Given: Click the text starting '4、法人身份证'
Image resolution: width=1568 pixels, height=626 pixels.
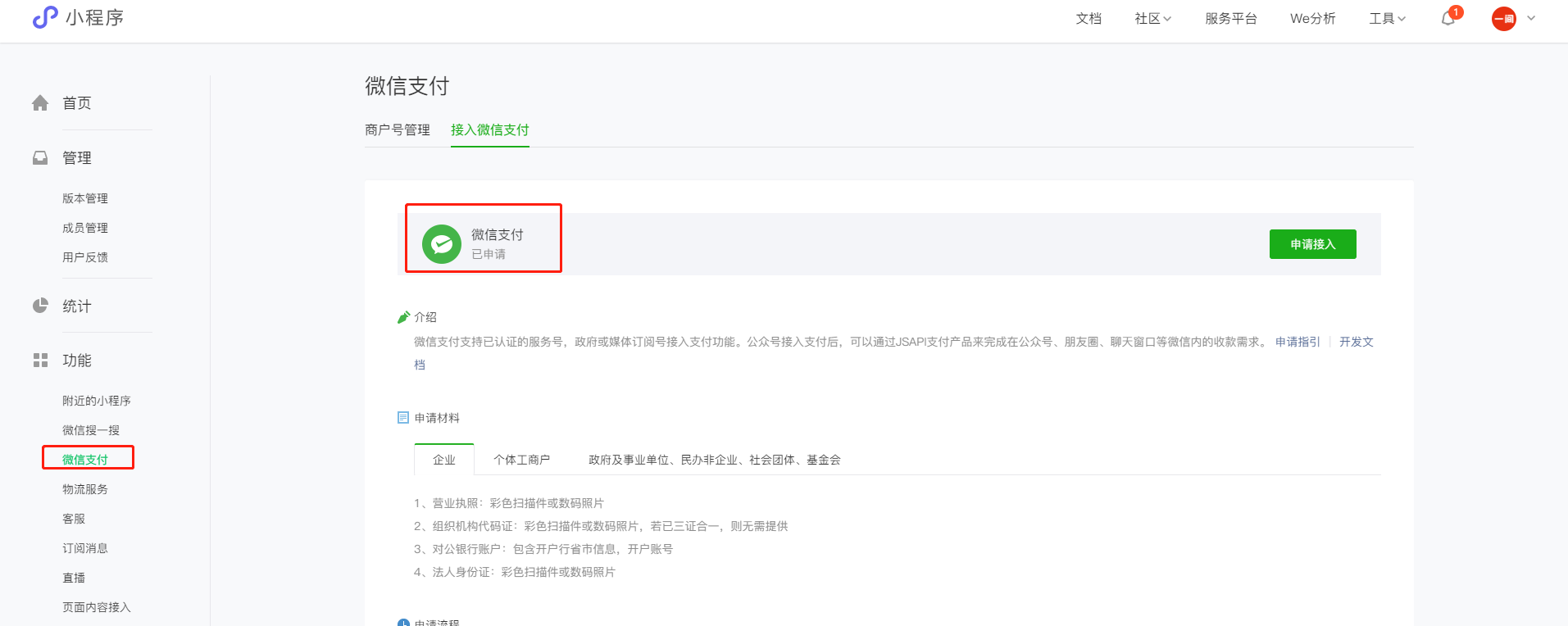Looking at the screenshot, I should pos(515,572).
